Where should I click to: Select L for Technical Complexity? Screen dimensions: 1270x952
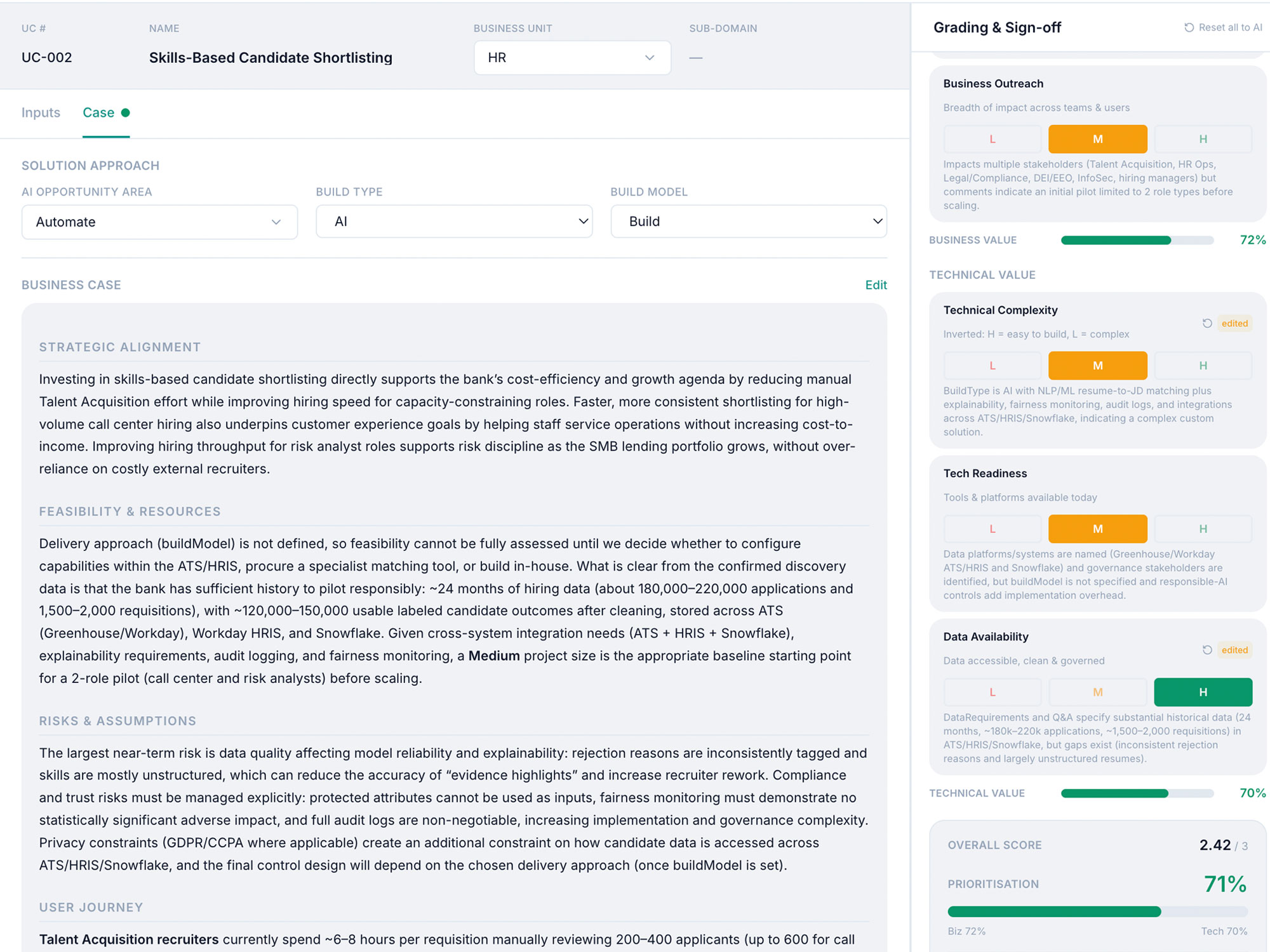coord(992,366)
